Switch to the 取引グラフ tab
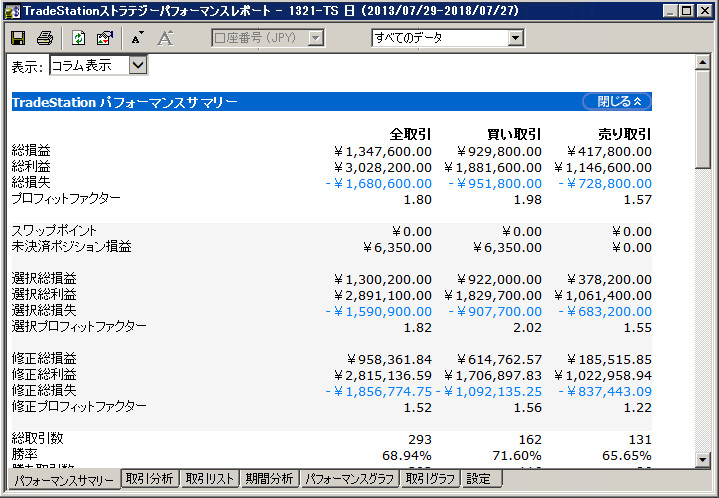 point(431,479)
